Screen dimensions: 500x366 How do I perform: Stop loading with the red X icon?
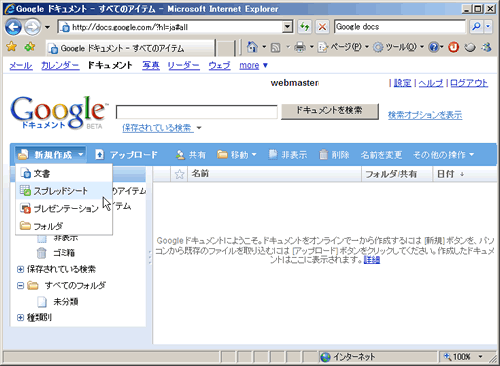322,27
